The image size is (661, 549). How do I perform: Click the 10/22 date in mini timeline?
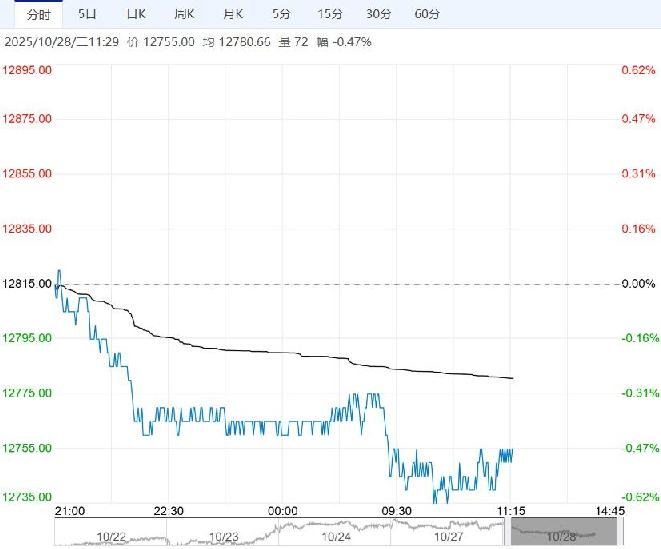click(111, 535)
